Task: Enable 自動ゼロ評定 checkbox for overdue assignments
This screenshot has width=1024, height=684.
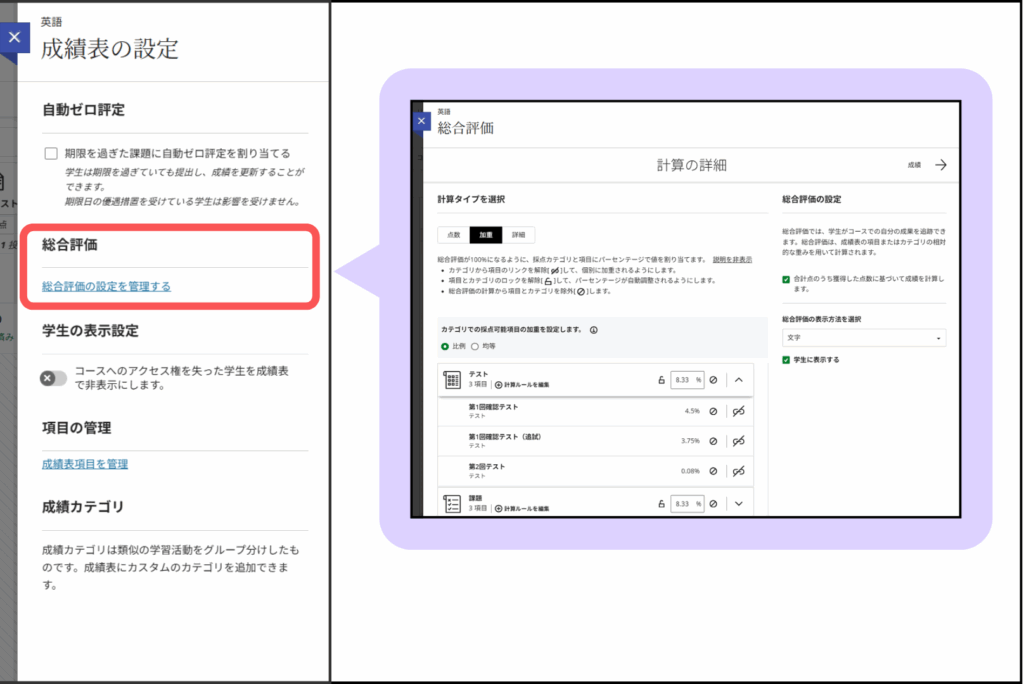Action: point(51,154)
